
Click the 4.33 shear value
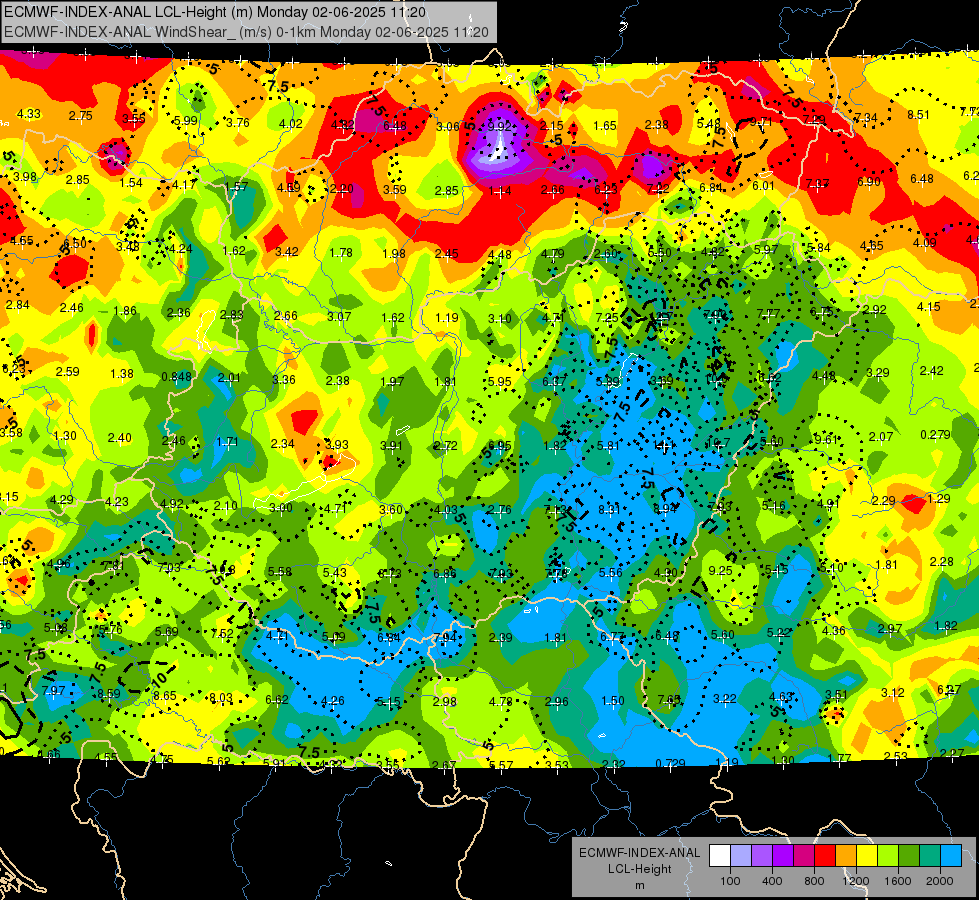coord(29,114)
